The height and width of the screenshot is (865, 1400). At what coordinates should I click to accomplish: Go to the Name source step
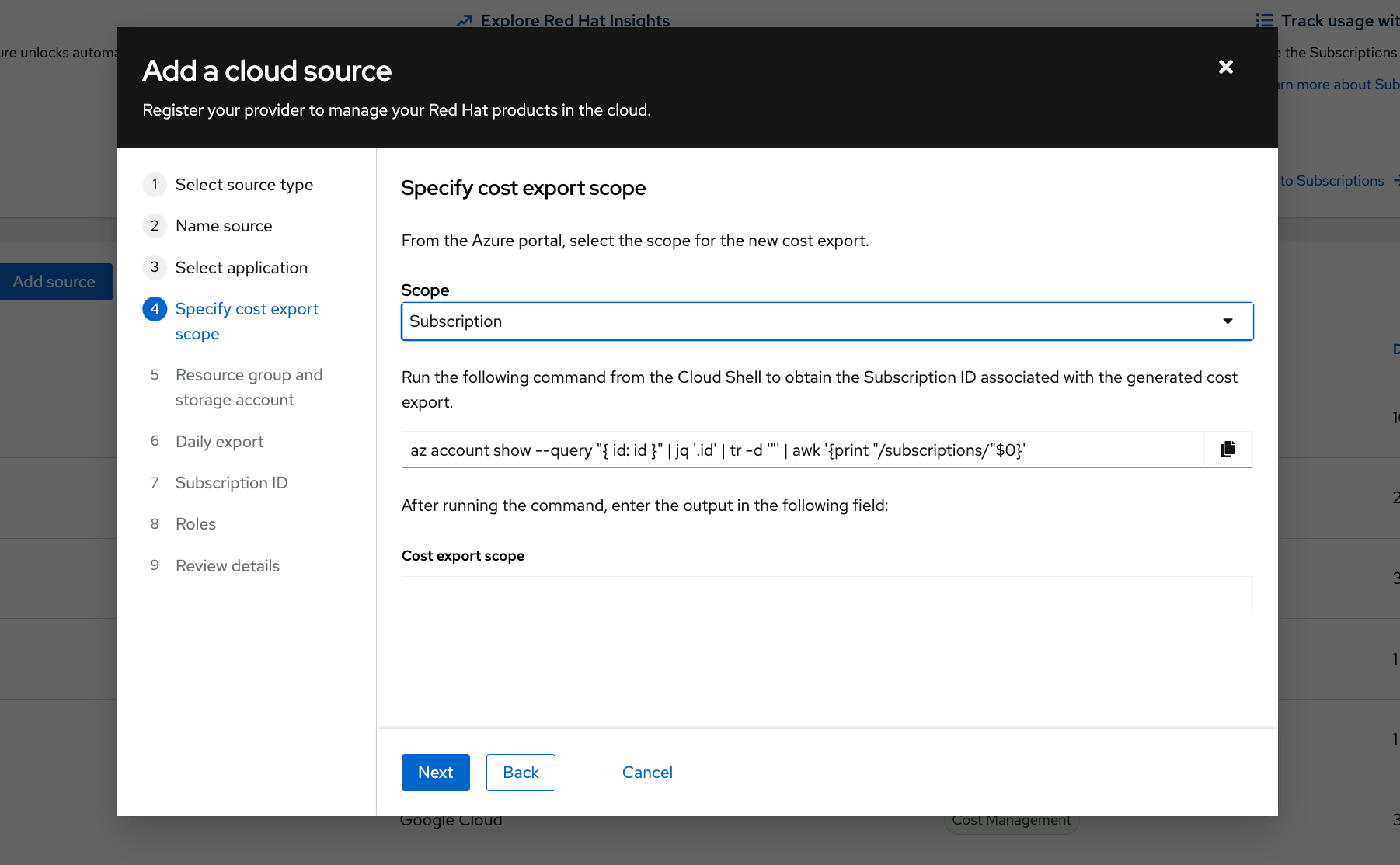click(224, 226)
